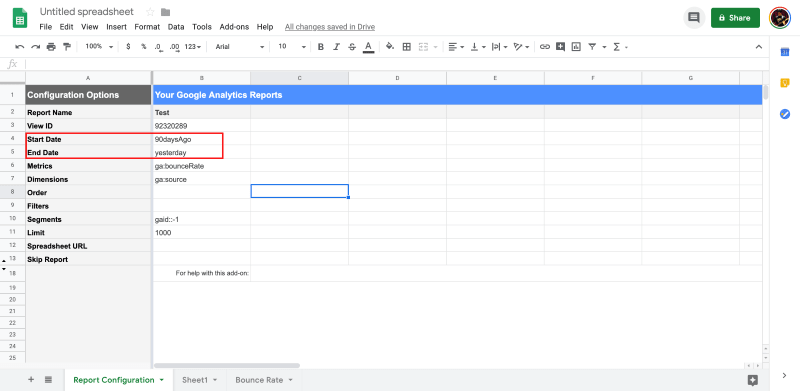The image size is (800, 391).
Task: Toggle strikethrough formatting
Action: coord(352,47)
